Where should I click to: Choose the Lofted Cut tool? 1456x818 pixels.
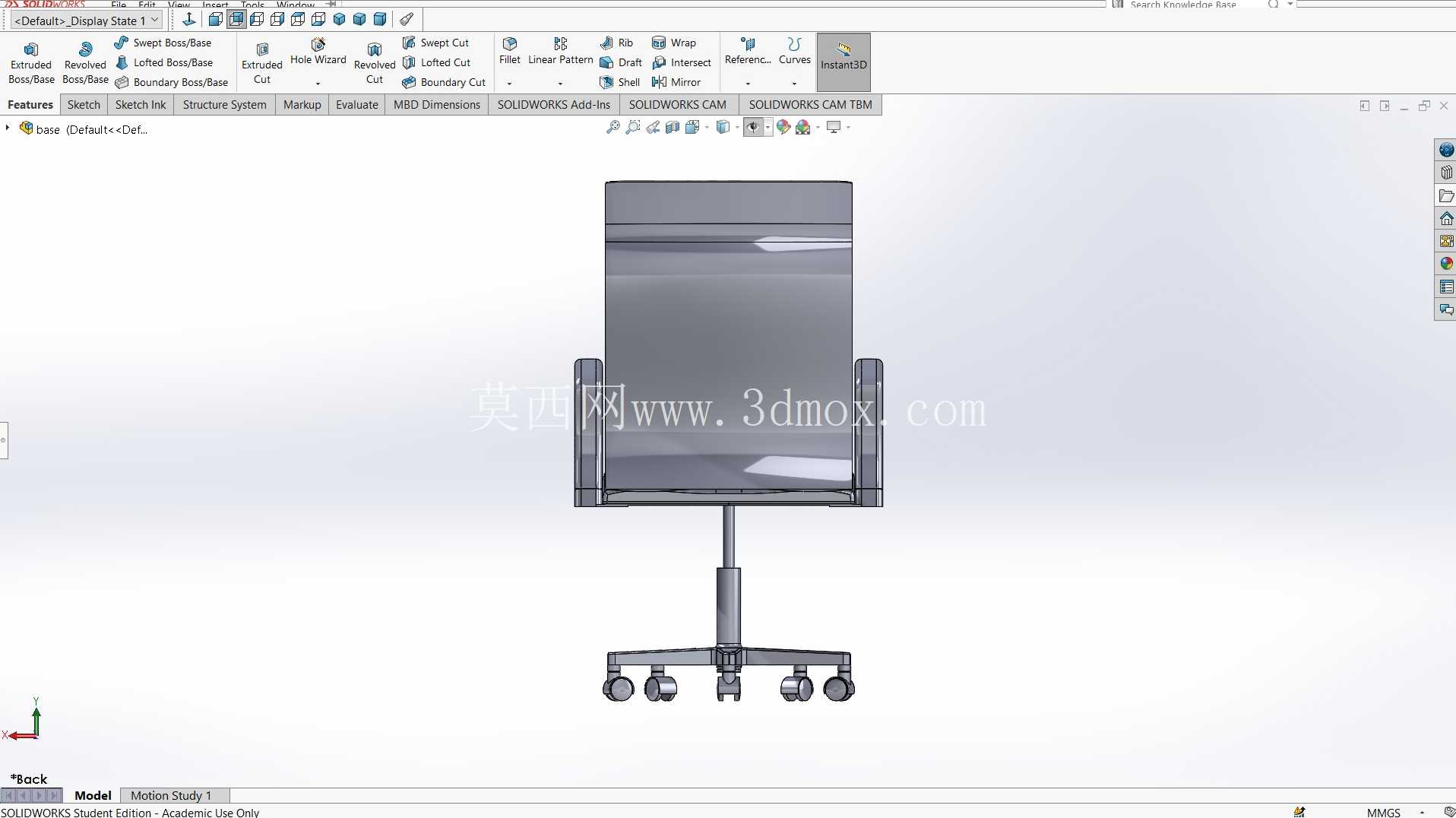pyautogui.click(x=437, y=62)
